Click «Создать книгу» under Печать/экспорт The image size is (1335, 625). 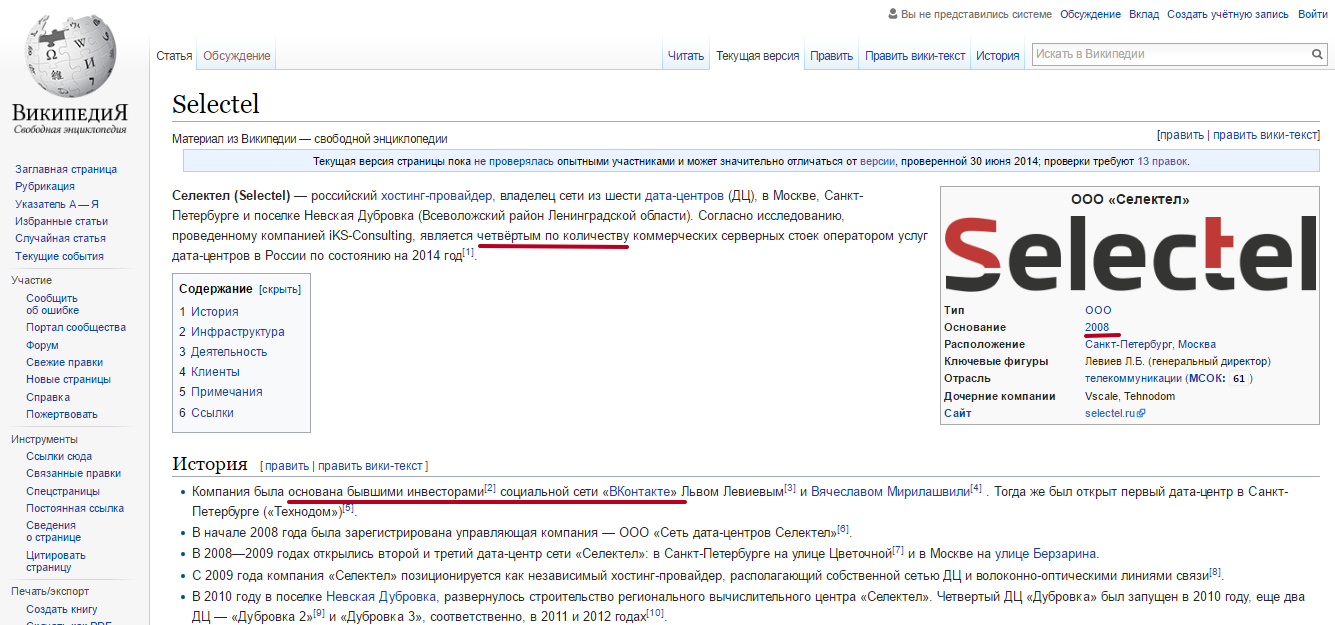pos(62,609)
